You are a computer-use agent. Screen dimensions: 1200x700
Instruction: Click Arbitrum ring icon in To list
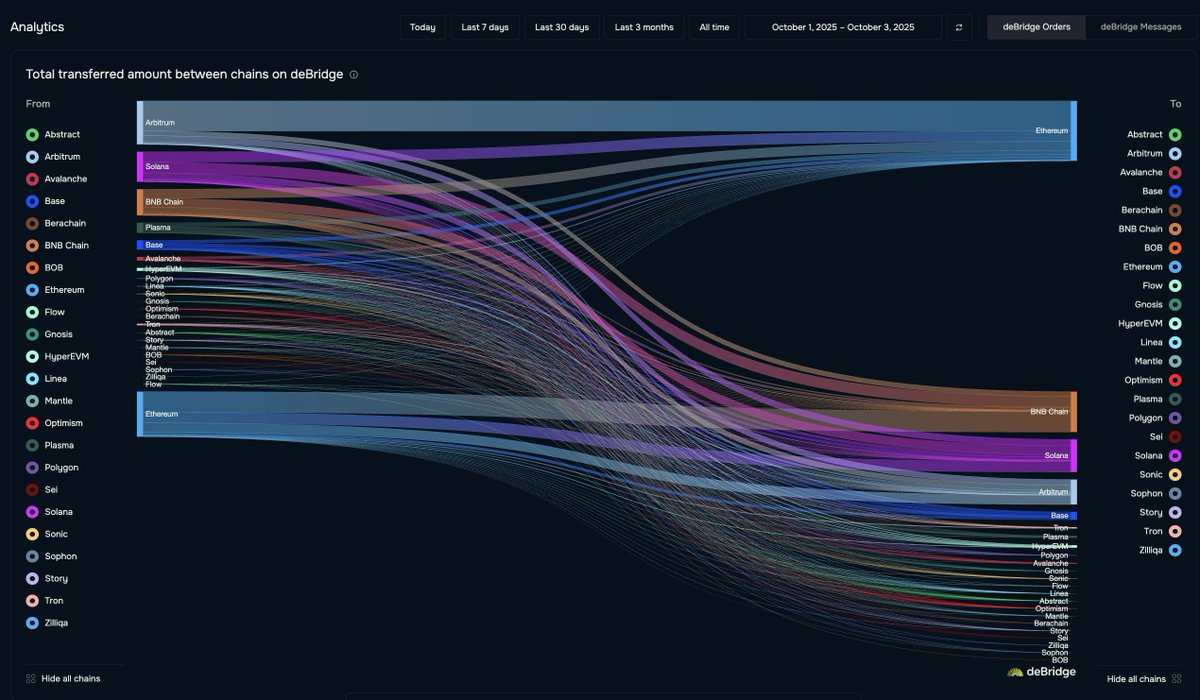pyautogui.click(x=1175, y=153)
